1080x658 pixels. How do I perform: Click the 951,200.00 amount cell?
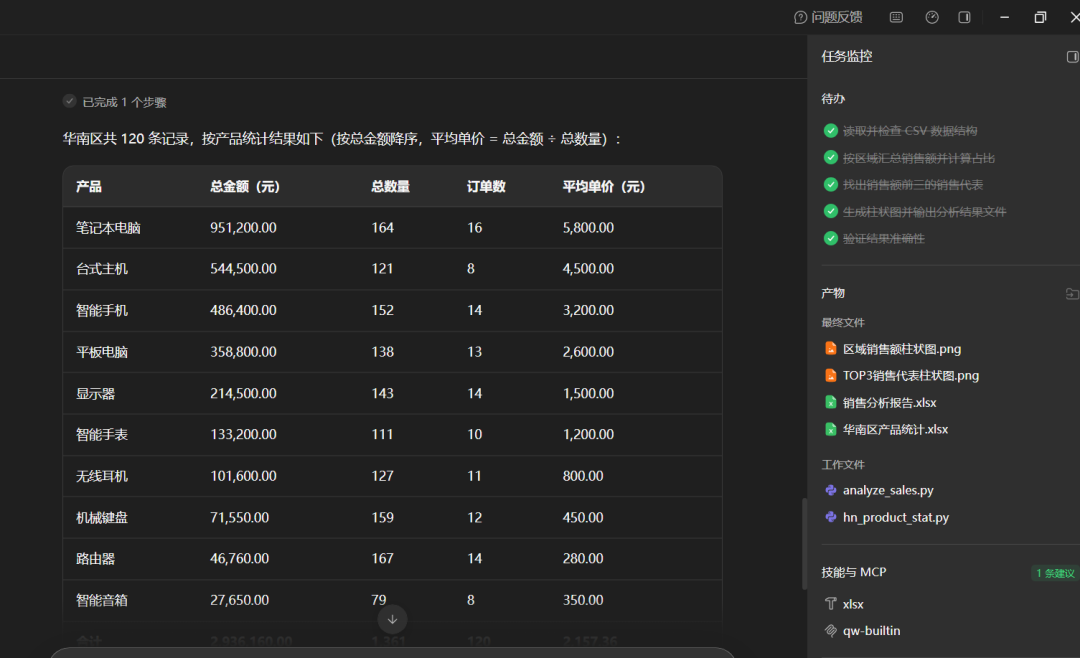click(243, 228)
